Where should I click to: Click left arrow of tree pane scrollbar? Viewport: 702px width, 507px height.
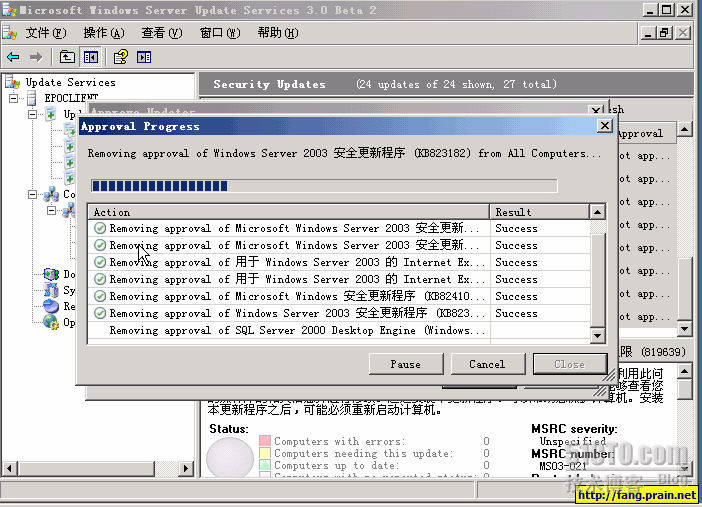click(9, 469)
